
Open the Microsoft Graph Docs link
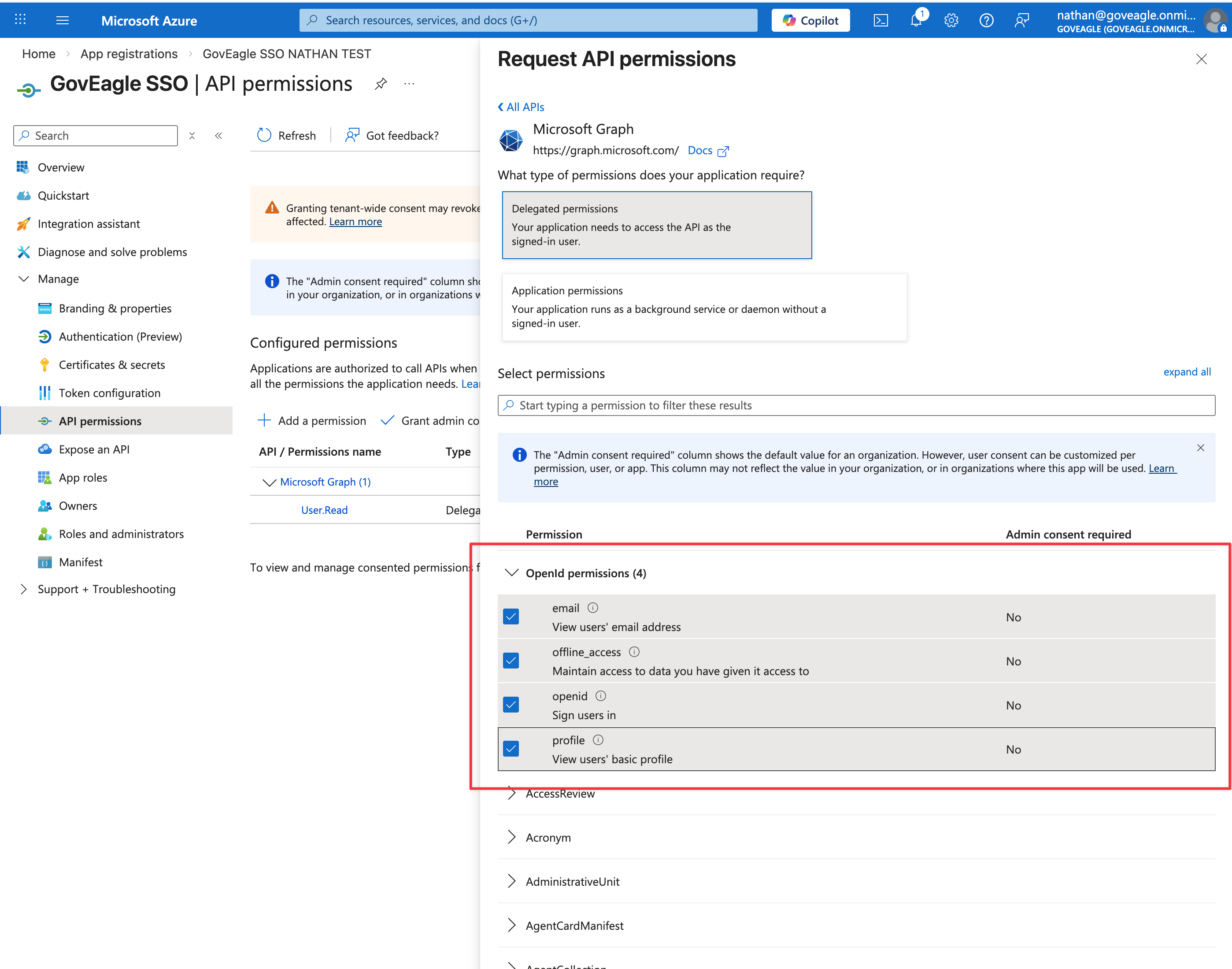[x=707, y=150]
